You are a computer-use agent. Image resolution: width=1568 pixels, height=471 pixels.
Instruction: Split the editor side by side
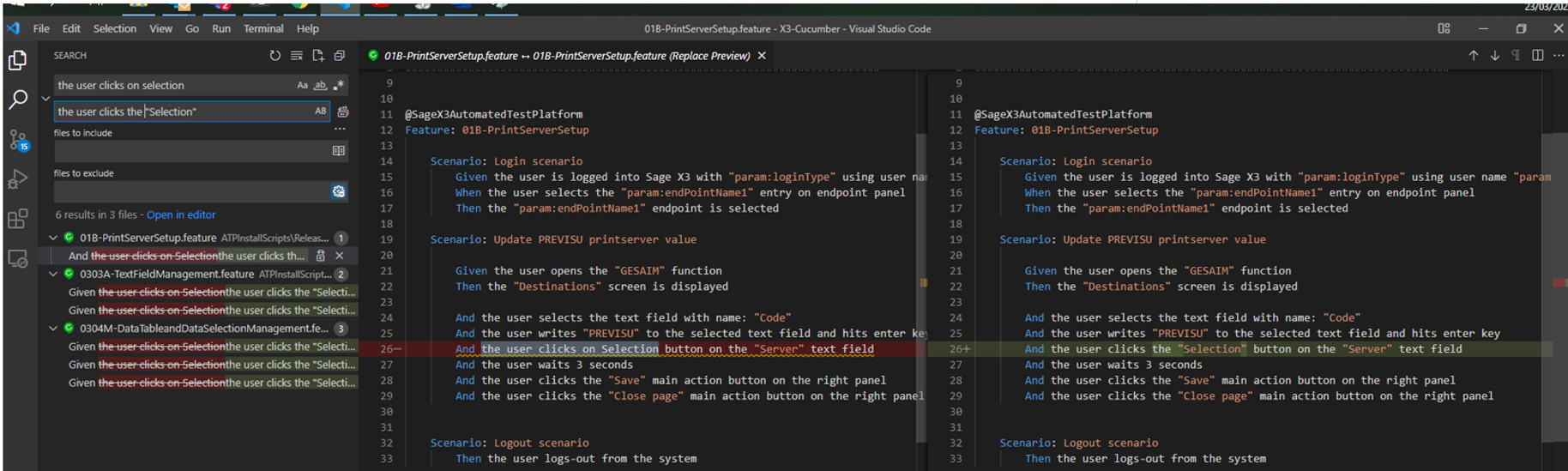click(x=1537, y=56)
